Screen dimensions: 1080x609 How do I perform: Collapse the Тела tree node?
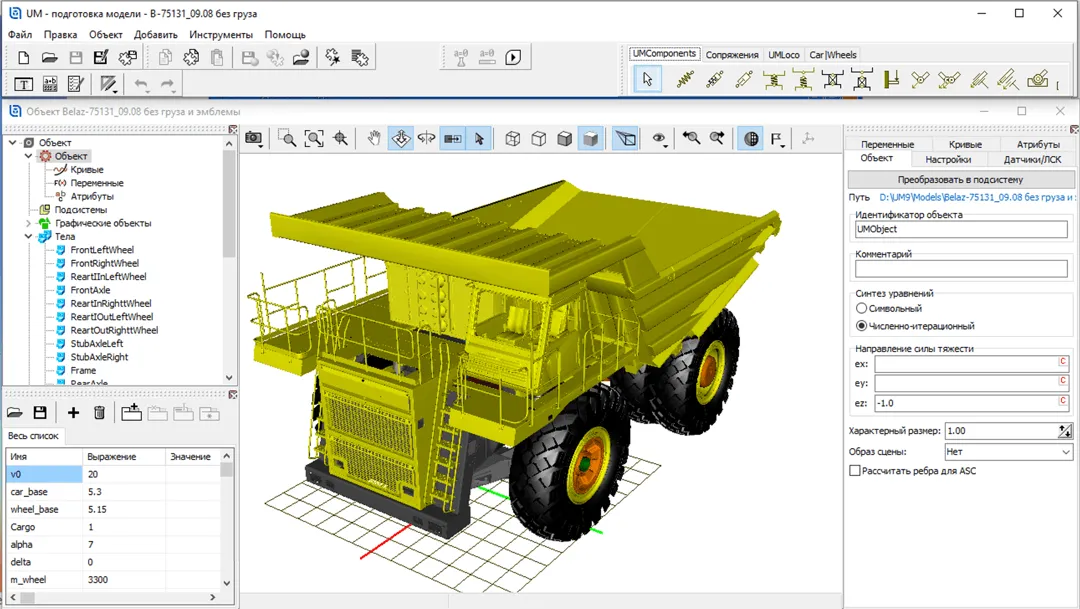28,236
